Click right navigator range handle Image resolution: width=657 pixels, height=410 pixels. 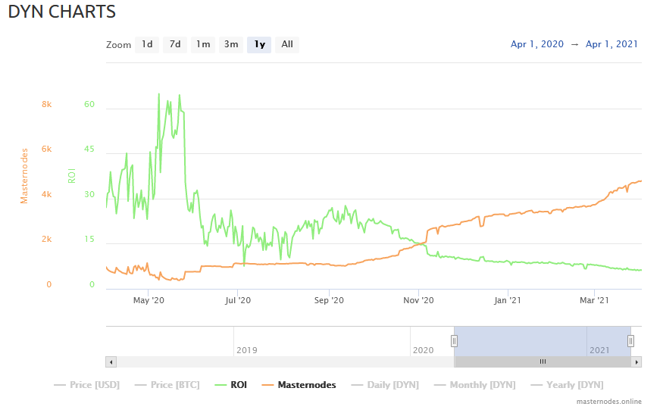tap(630, 341)
